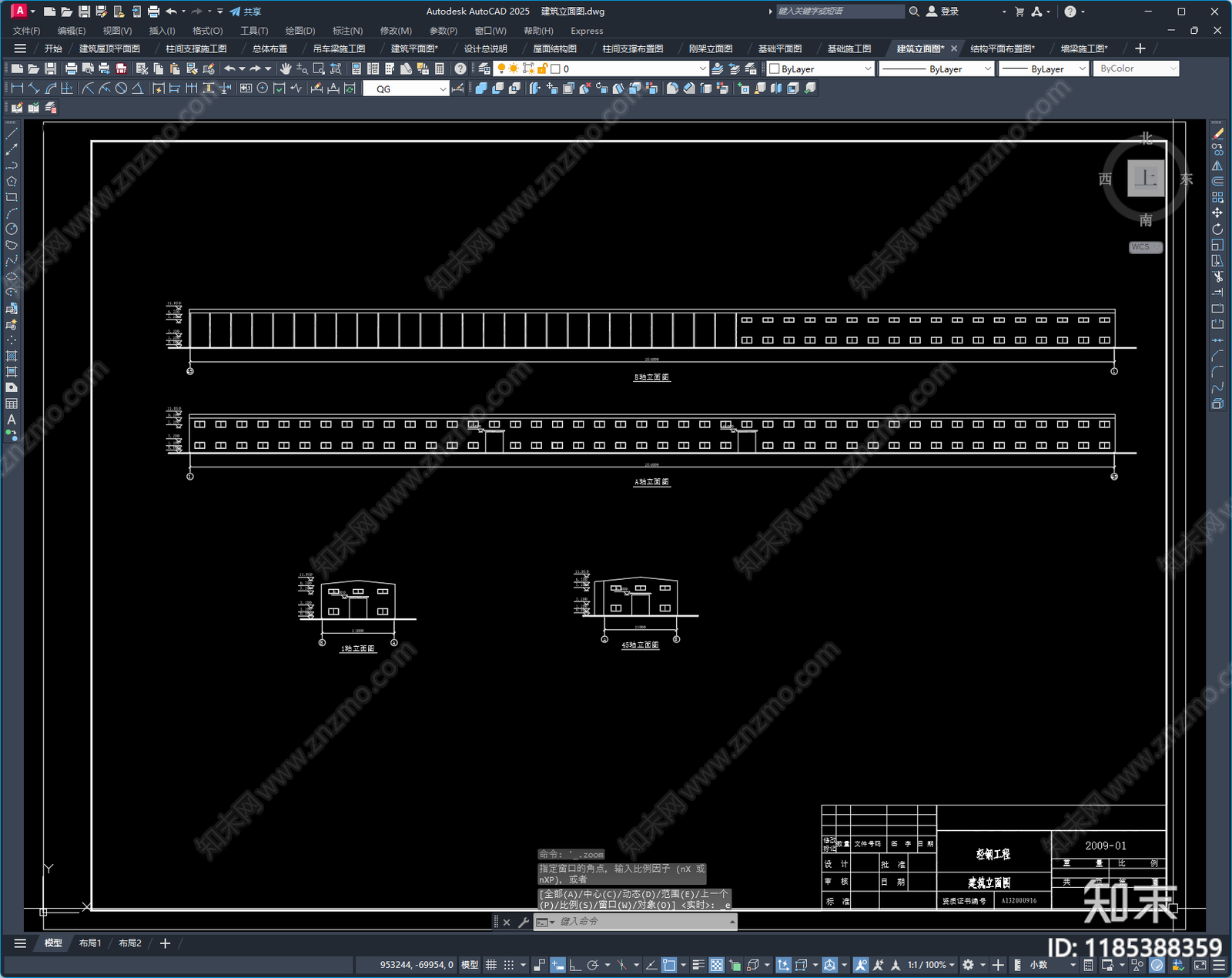Add a new drawing tab with plus
Viewport: 1232px width, 978px height.
coord(1140,49)
